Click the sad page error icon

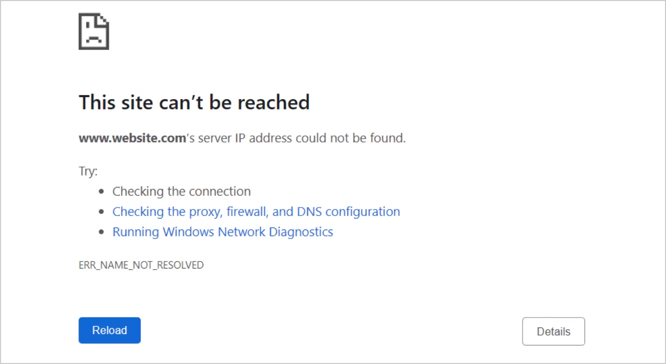coord(94,31)
